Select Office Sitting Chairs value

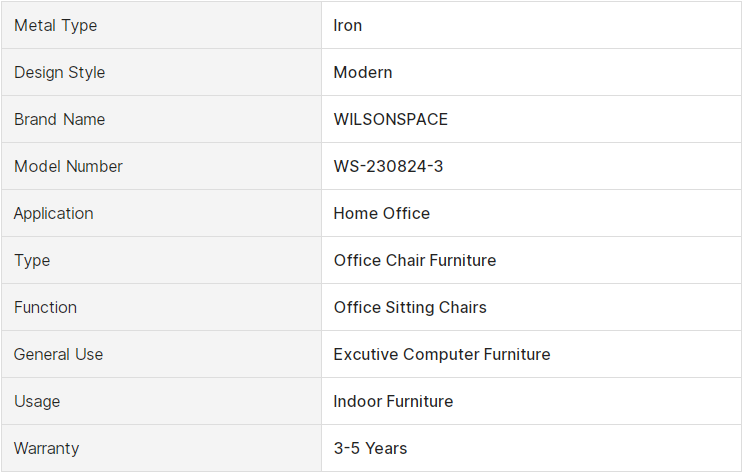pyautogui.click(x=410, y=308)
